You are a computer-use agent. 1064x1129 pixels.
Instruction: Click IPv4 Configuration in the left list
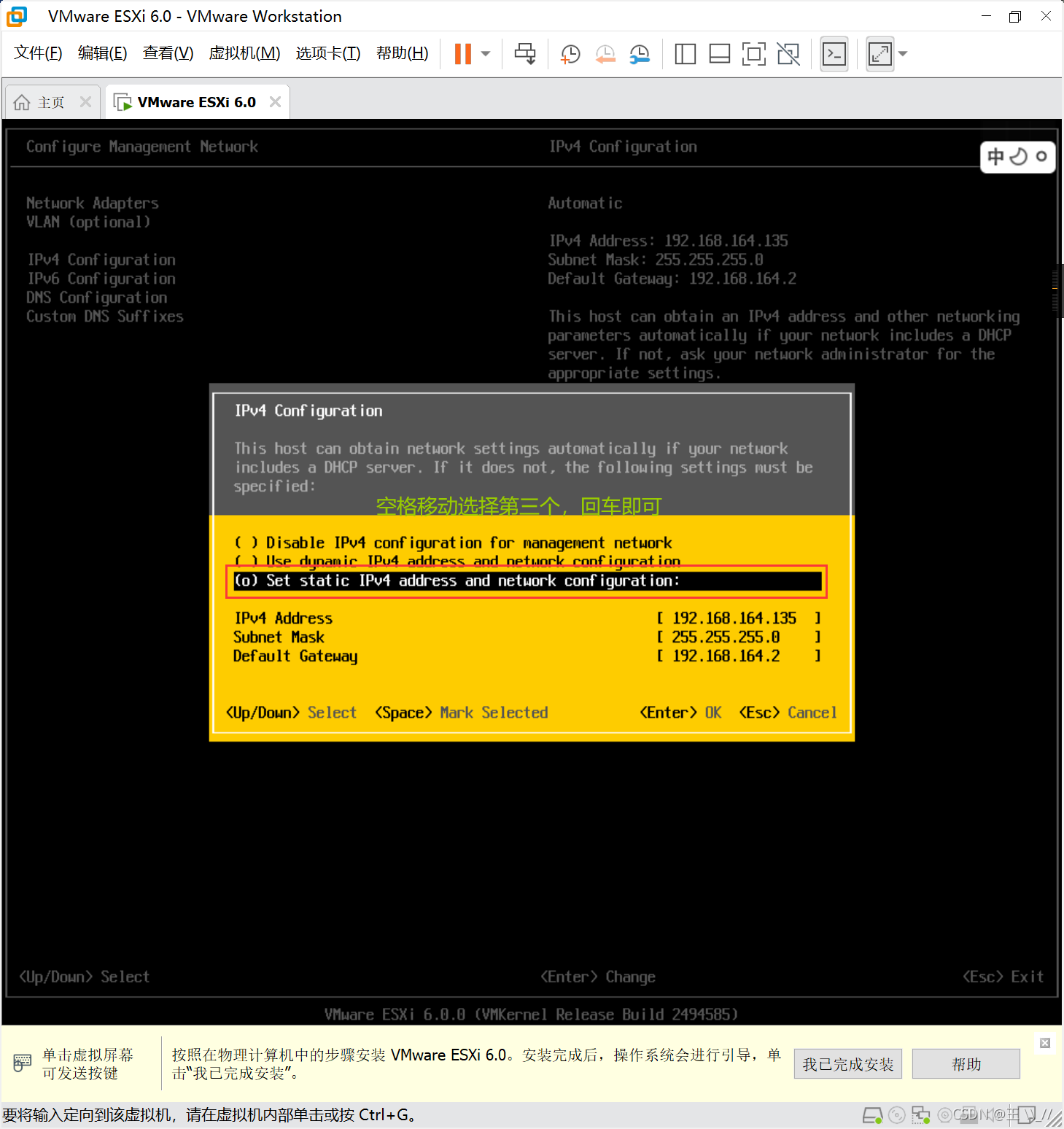(101, 260)
